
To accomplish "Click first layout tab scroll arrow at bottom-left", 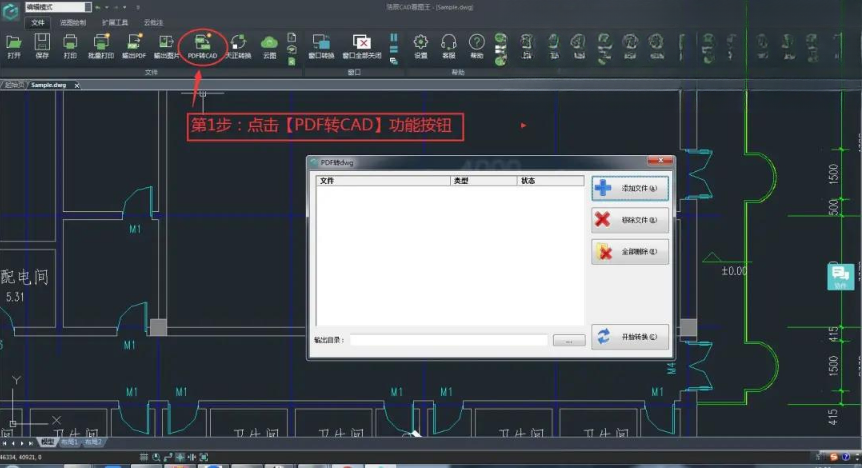I will point(5,443).
